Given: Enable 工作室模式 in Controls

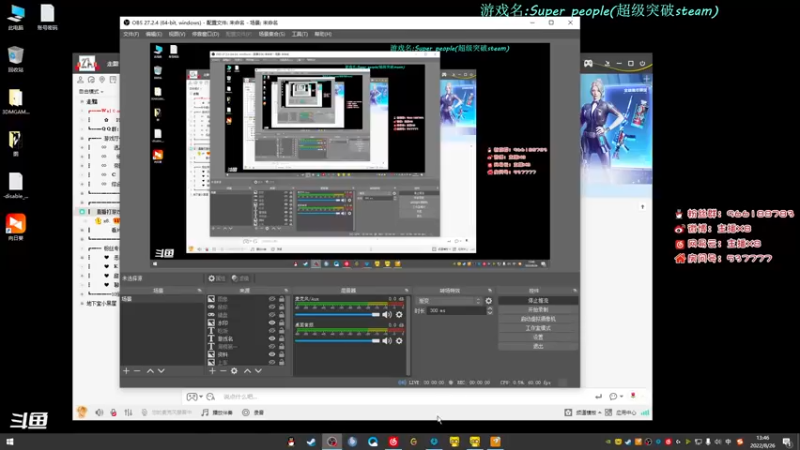Looking at the screenshot, I should coord(538,328).
